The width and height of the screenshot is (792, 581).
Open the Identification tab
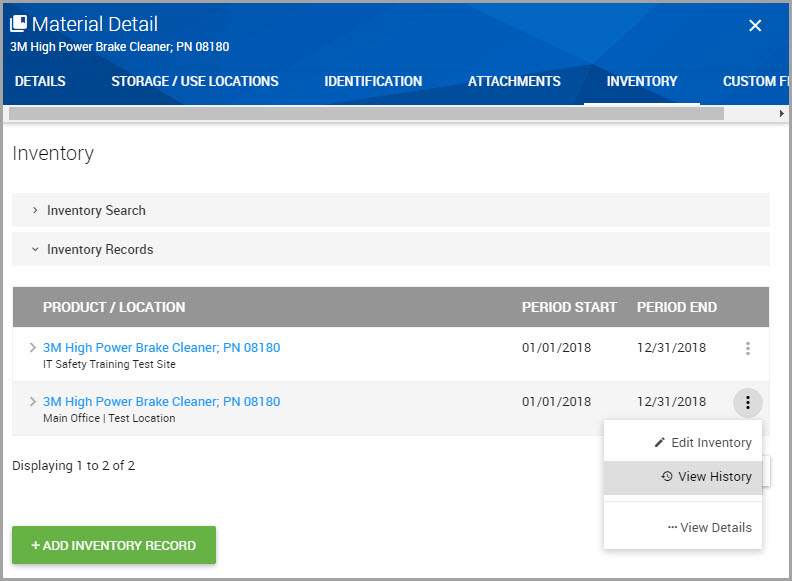[373, 81]
